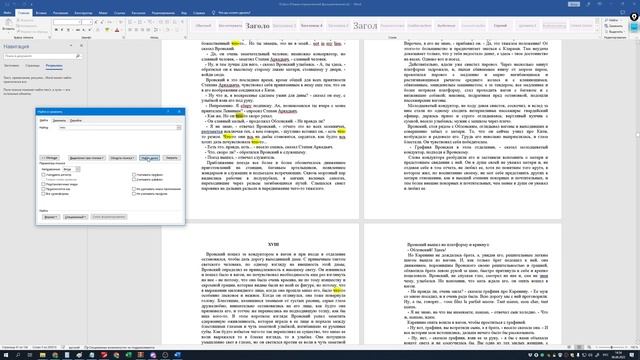
Task: Click the magnifier in navigation search box
Action: click(78, 56)
